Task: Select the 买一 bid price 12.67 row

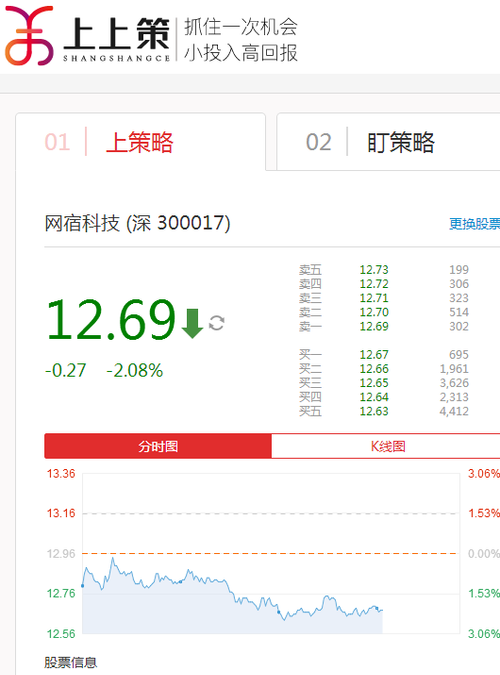Action: pyautogui.click(x=384, y=355)
